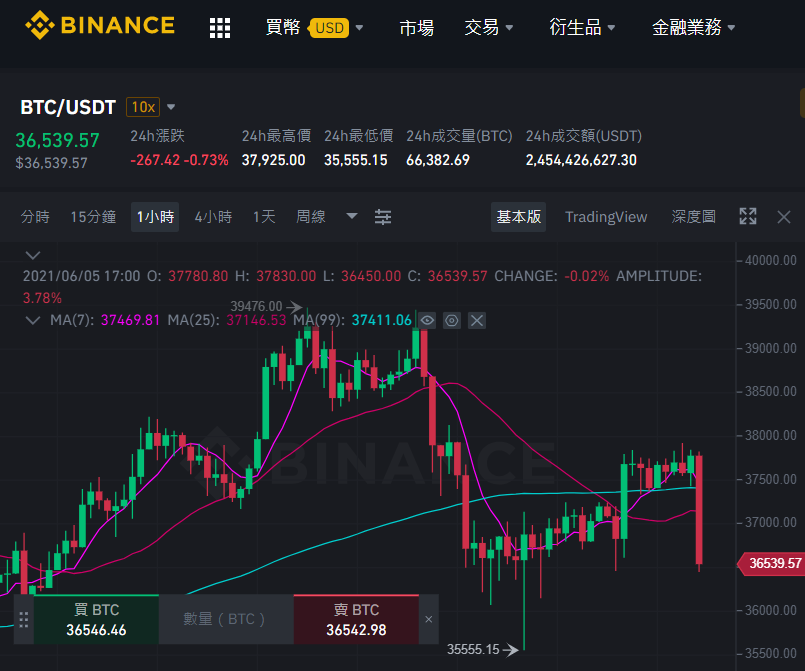Image resolution: width=805 pixels, height=671 pixels.
Task: Select the 分時 time interval
Action: 35,217
